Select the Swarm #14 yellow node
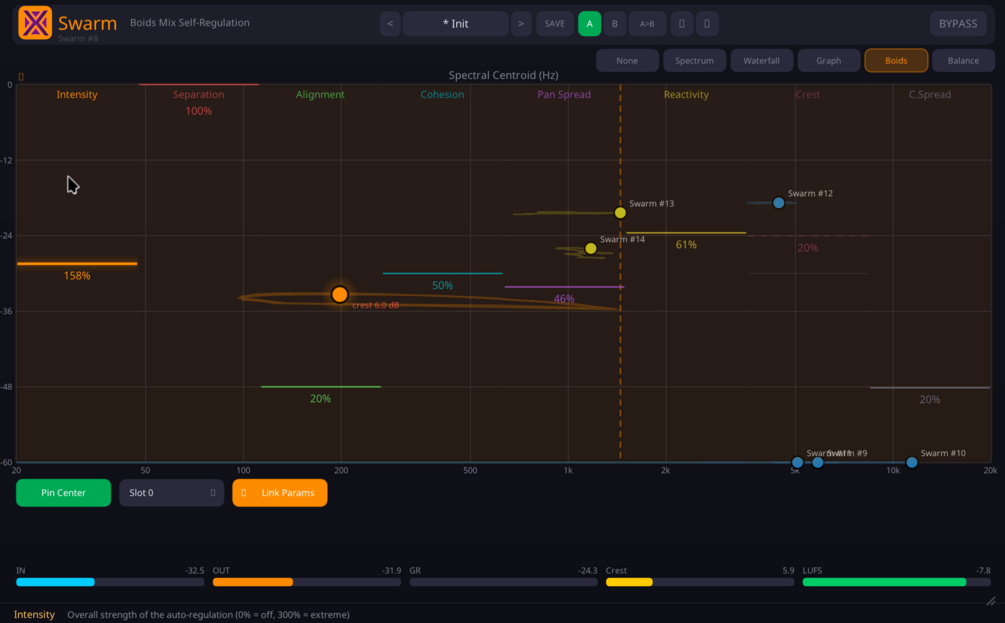Image resolution: width=1005 pixels, height=623 pixels. click(x=591, y=249)
